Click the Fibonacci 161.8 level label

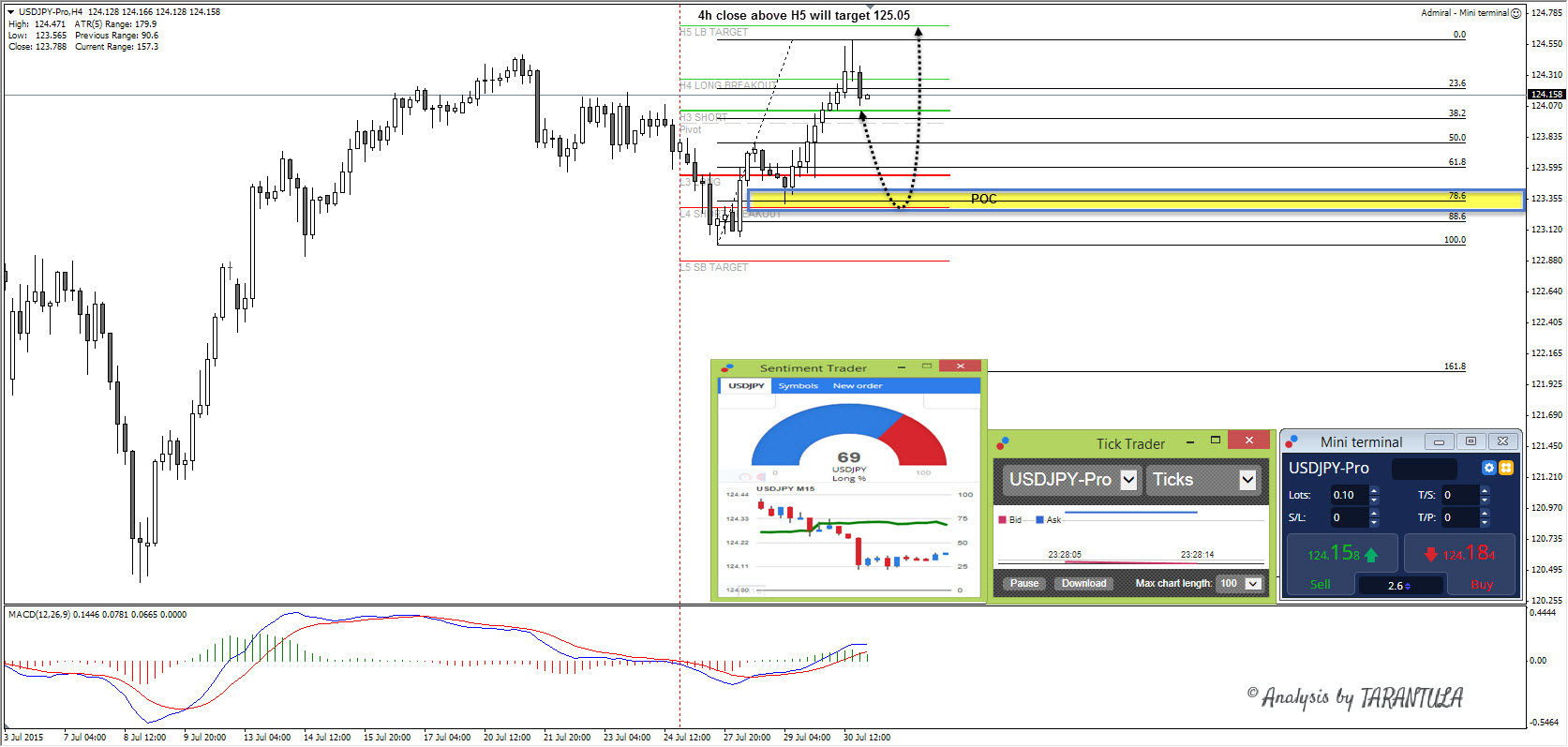pos(1455,366)
